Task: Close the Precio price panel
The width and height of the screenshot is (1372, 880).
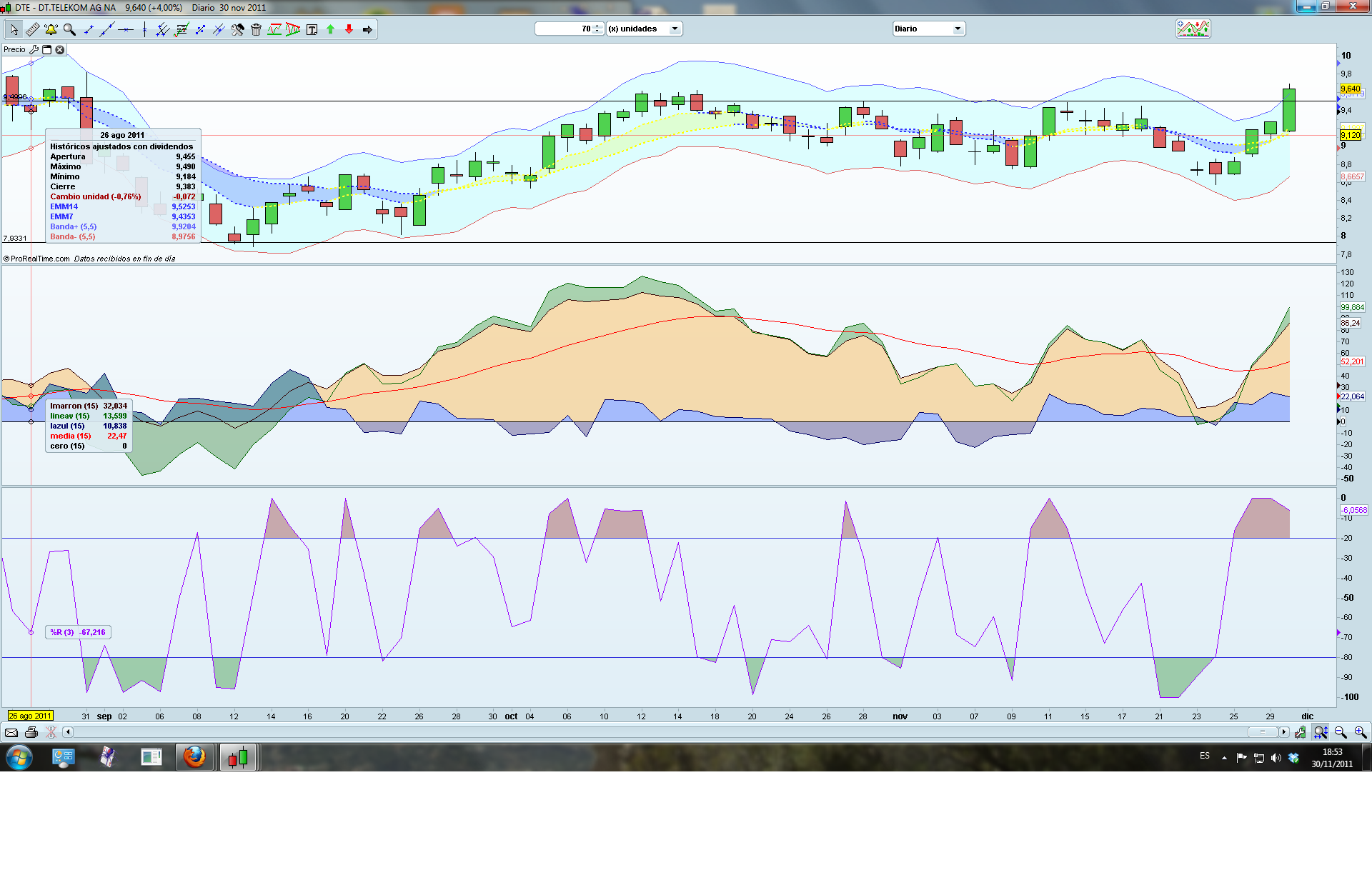Action: click(x=60, y=49)
